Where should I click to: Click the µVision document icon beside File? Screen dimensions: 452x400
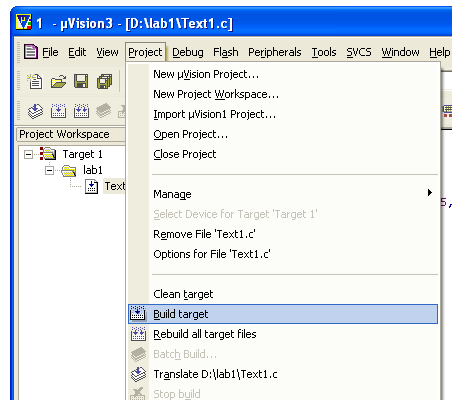click(31, 52)
